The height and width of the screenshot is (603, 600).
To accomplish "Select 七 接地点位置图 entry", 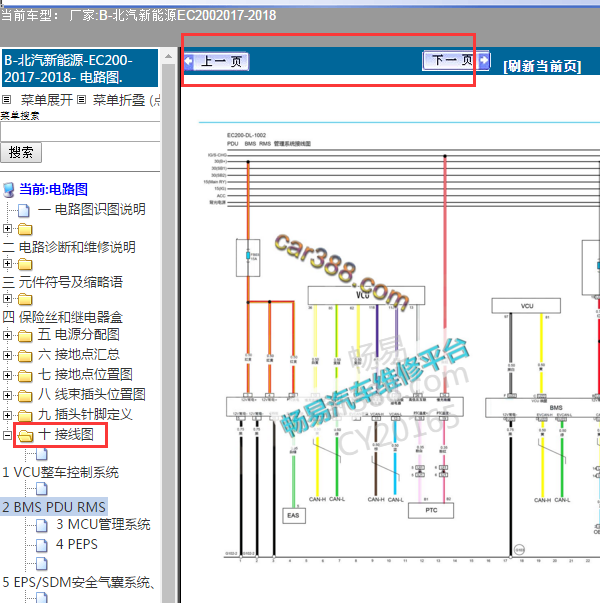I will (x=85, y=374).
